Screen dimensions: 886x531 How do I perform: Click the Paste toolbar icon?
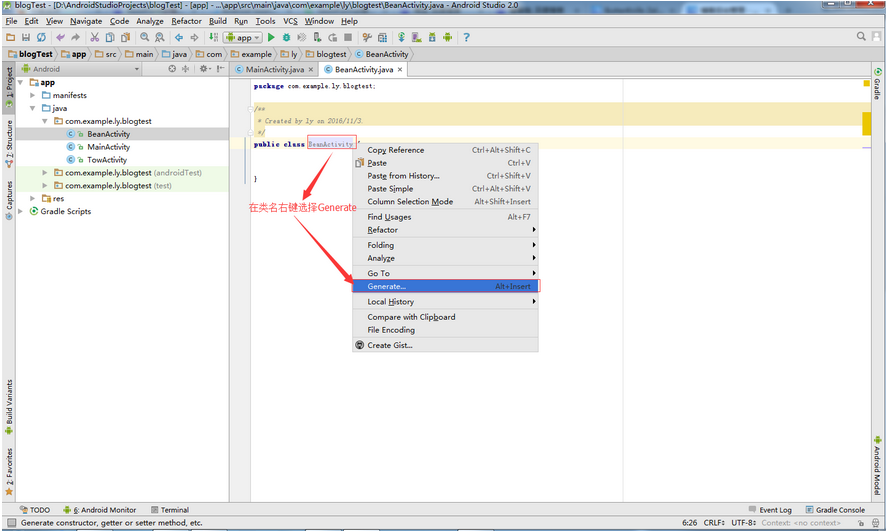point(125,37)
